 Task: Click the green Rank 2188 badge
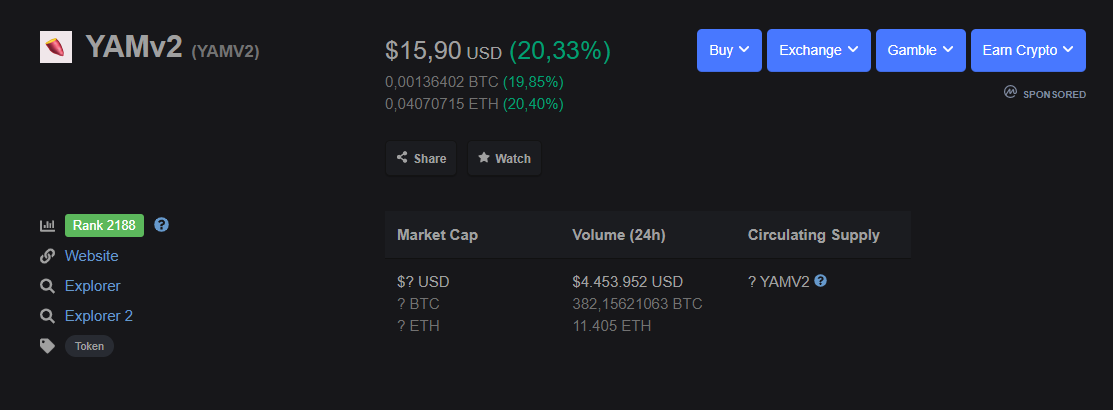104,226
